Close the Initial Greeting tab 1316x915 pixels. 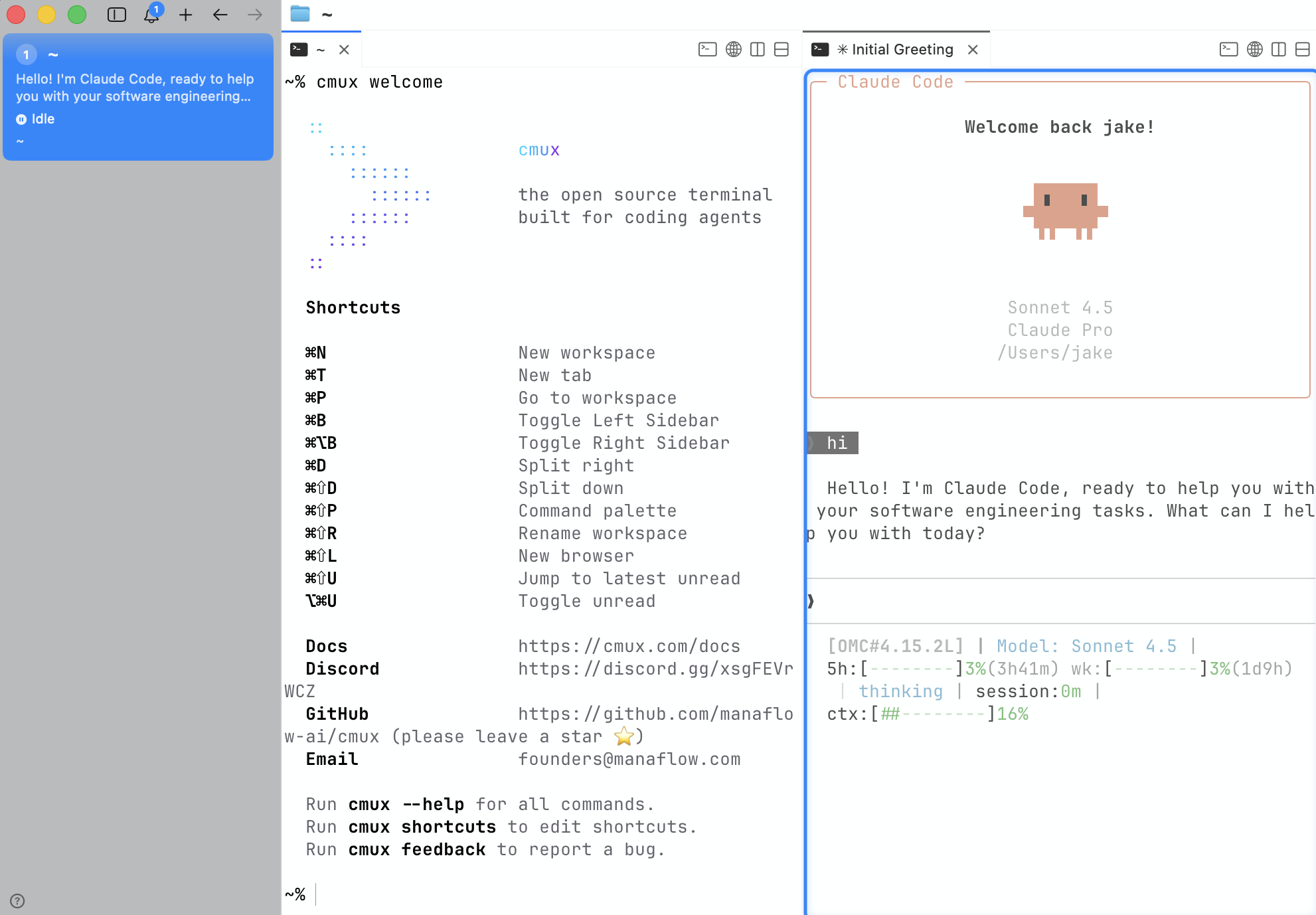click(x=973, y=50)
